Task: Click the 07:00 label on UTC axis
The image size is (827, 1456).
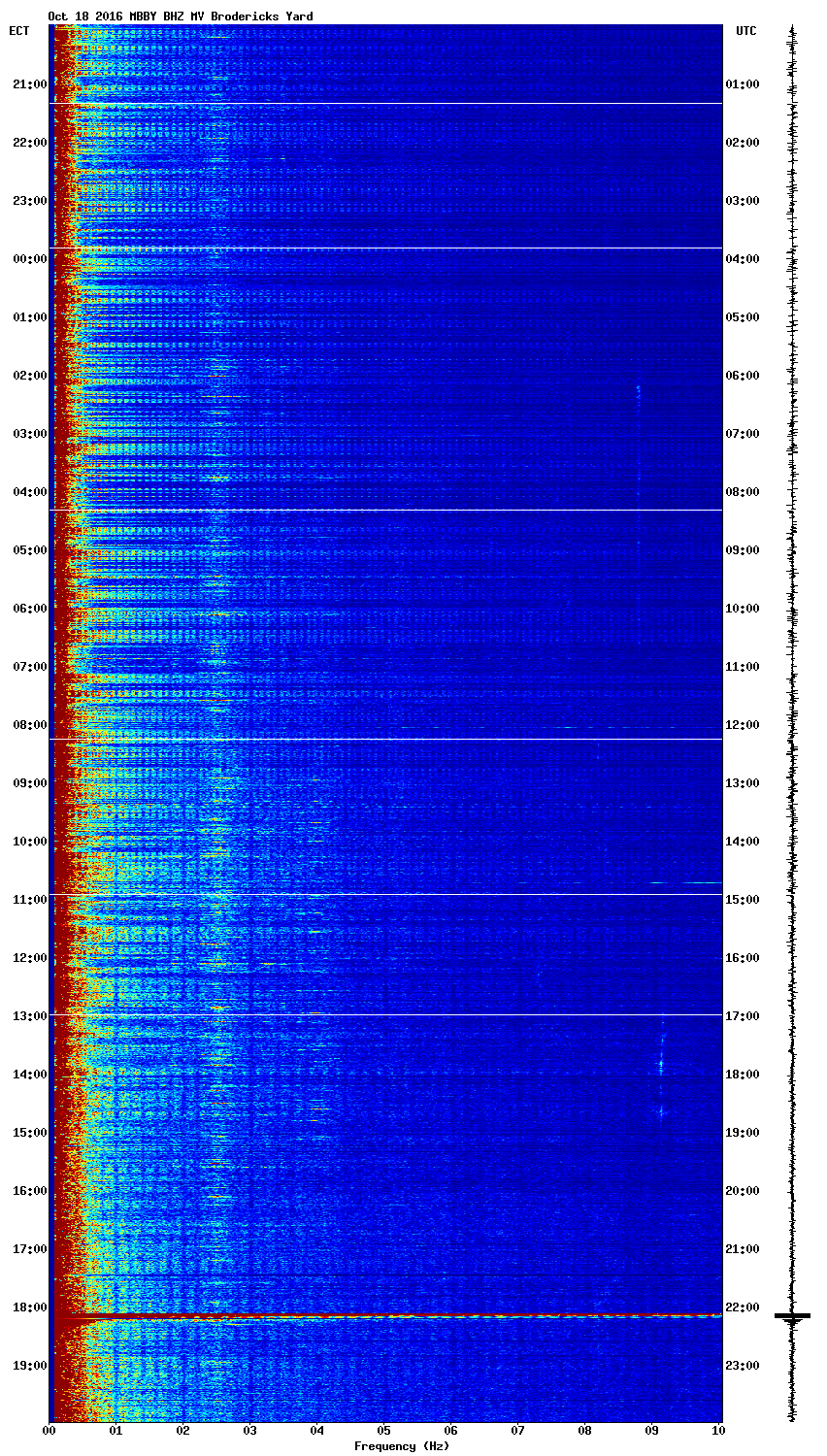Action: 743,434
